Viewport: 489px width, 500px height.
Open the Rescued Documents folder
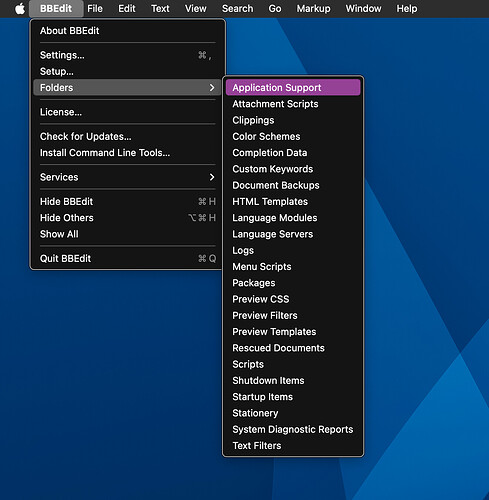(293, 348)
